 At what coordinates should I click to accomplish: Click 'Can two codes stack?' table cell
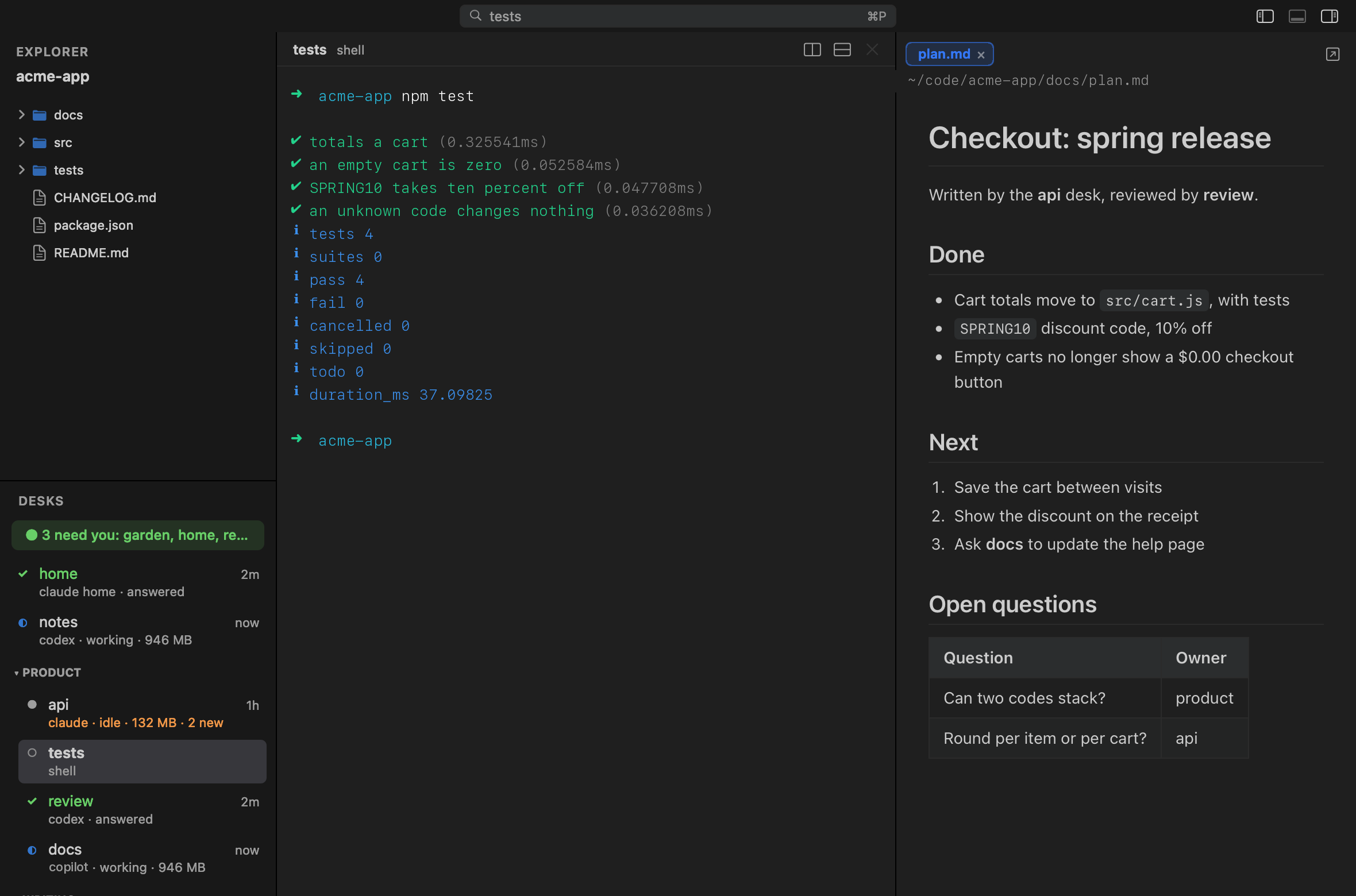(x=1045, y=698)
